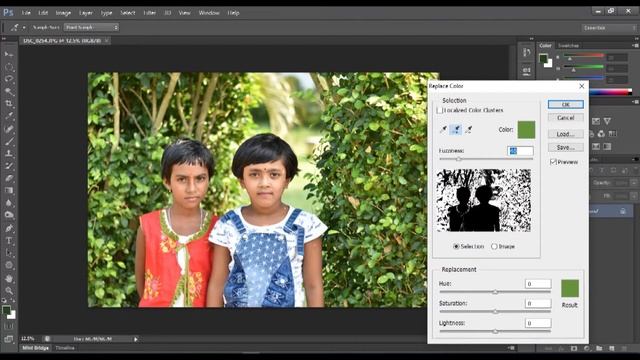The image size is (640, 360).
Task: Choose the Eyedropper in Replace Color dialog
Action: point(444,129)
